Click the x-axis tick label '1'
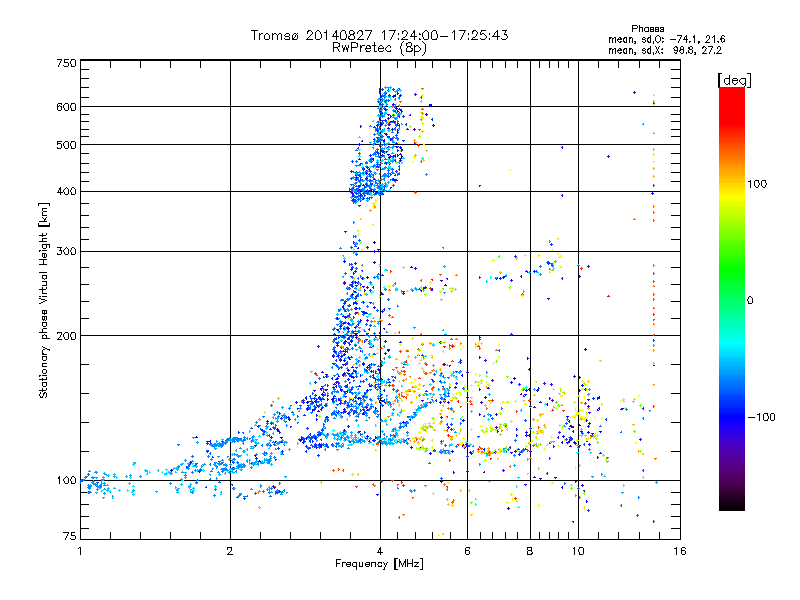800x600 pixels. coord(80,551)
